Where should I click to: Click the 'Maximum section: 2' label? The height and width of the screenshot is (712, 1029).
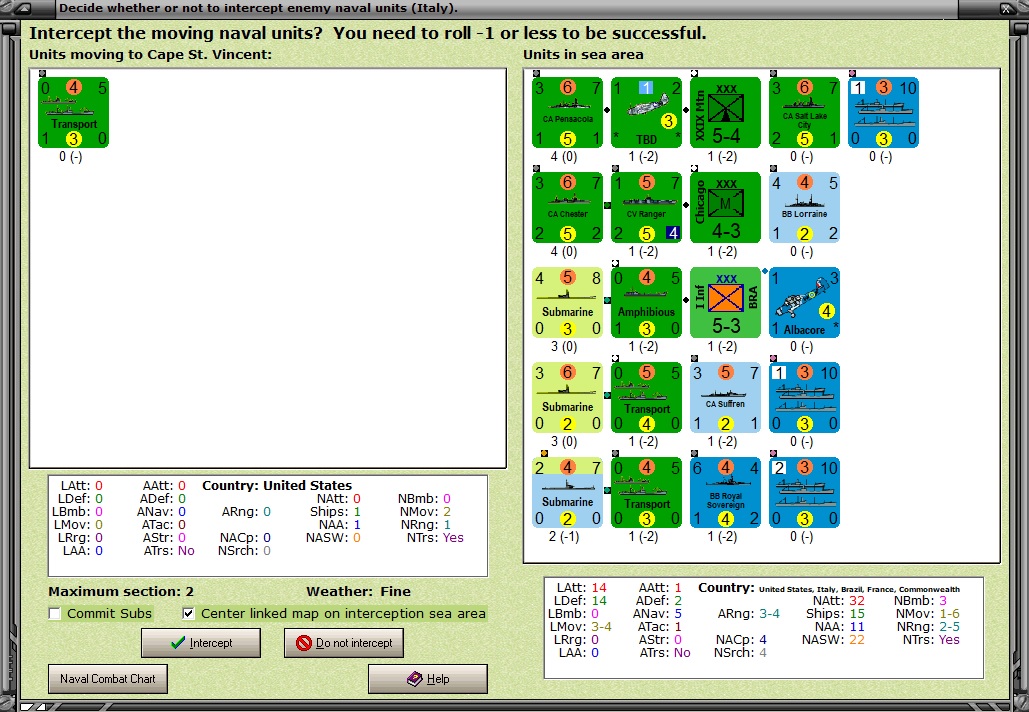click(x=121, y=591)
